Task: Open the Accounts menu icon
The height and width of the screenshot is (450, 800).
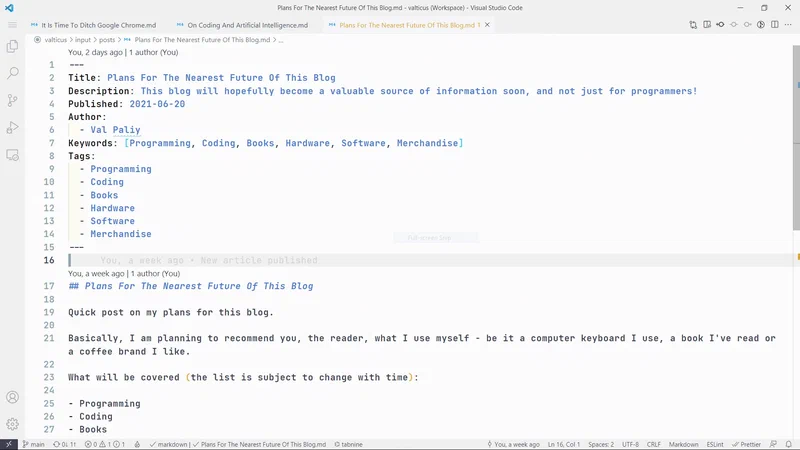Action: [x=13, y=398]
